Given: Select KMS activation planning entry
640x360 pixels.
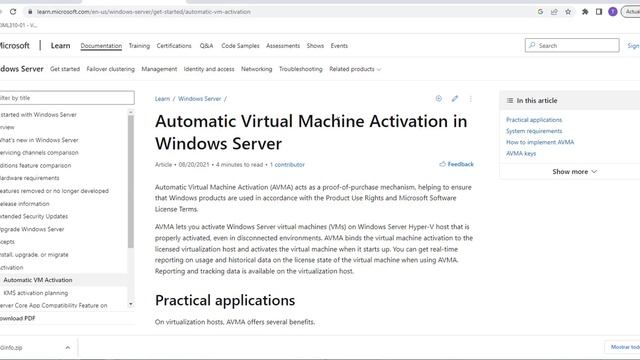Looking at the screenshot, I should (36, 293).
